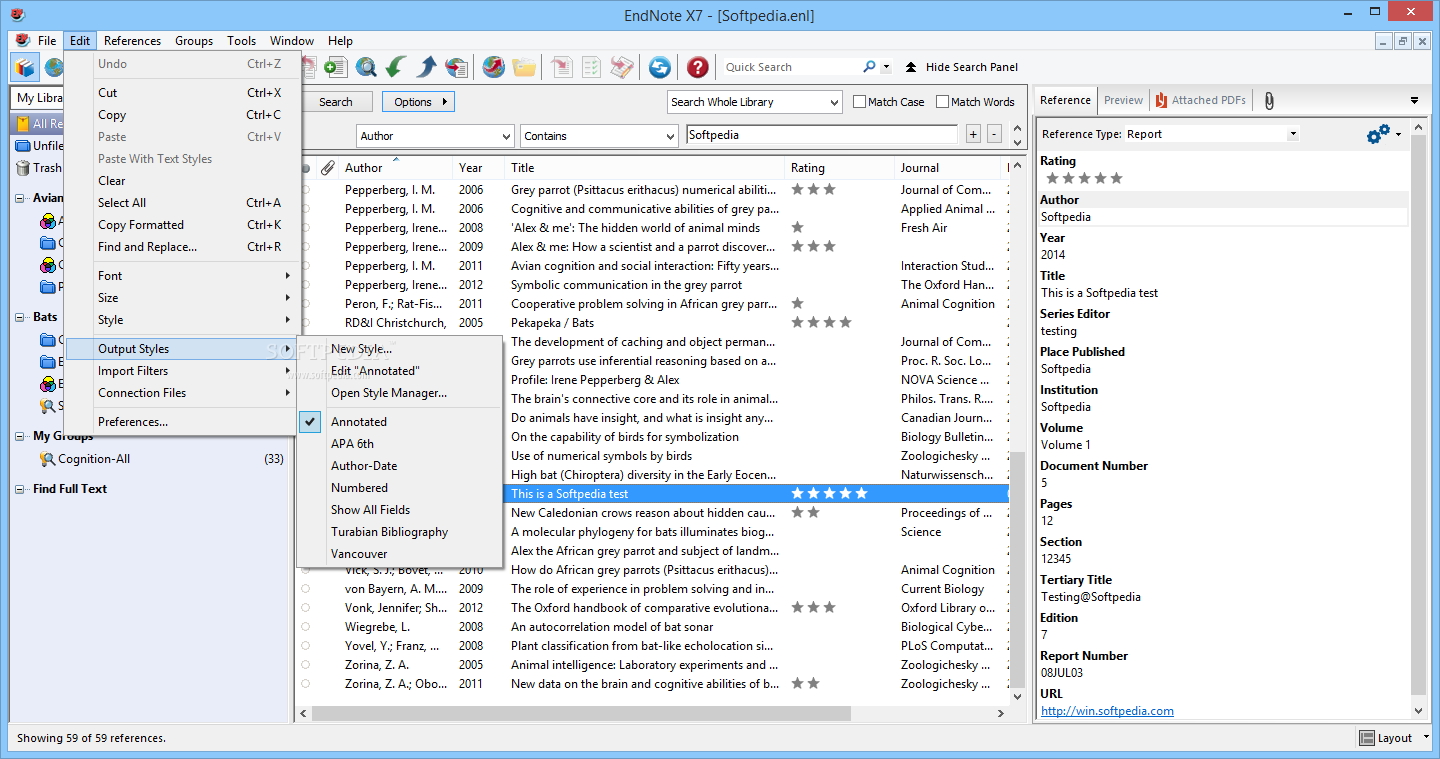Switch to the Preview tab

[x=1123, y=100]
